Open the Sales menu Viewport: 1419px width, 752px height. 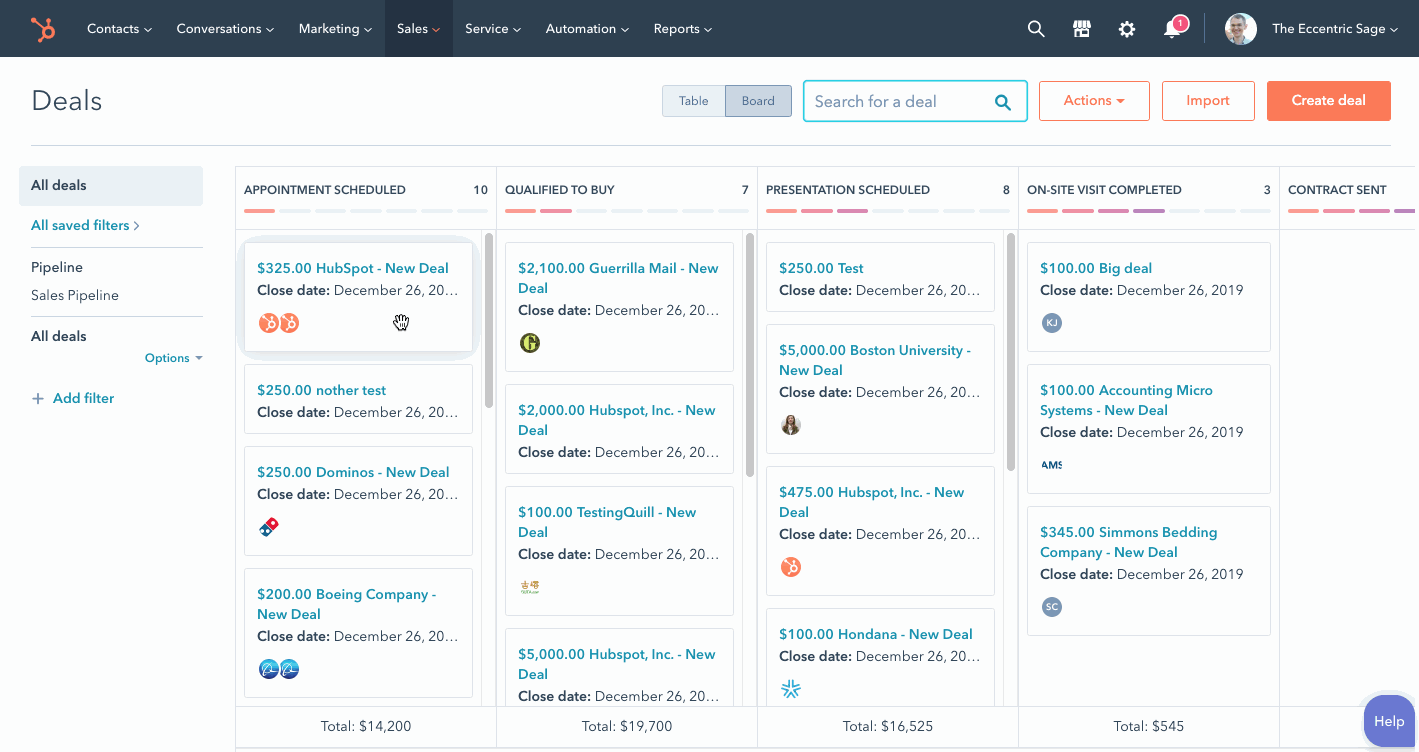click(x=418, y=28)
